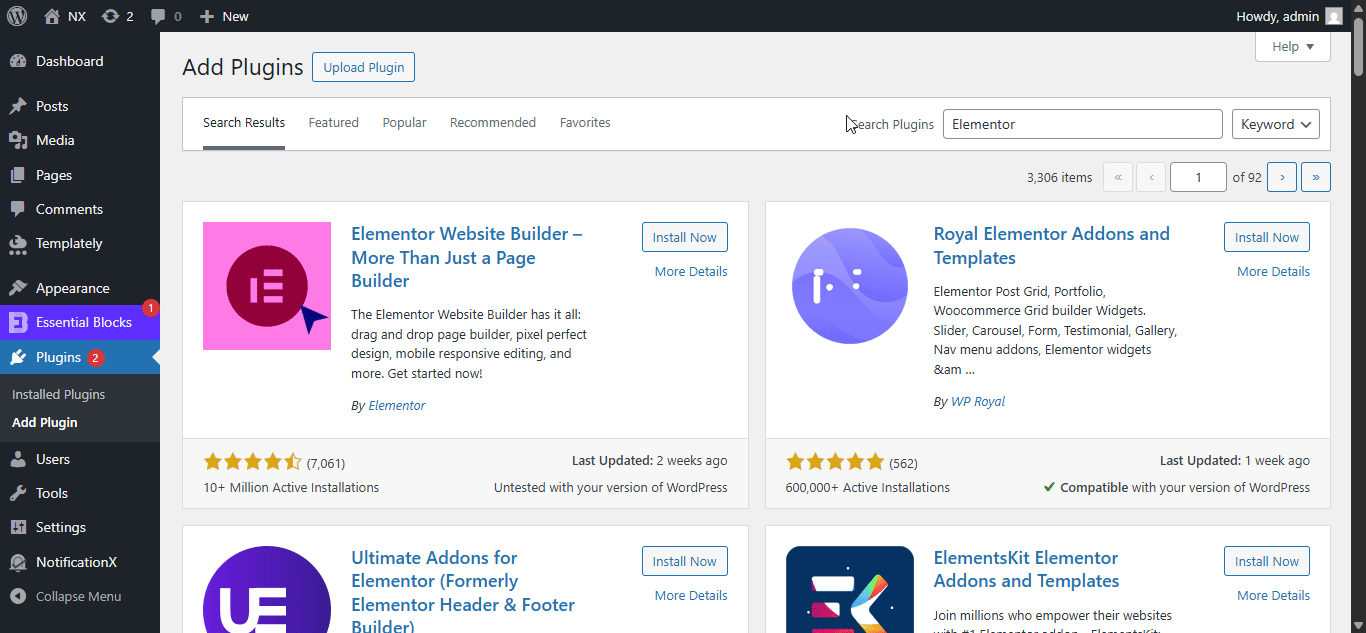Open More Details for ElementsKit
Viewport: 1366px width, 633px height.
[x=1273, y=596]
